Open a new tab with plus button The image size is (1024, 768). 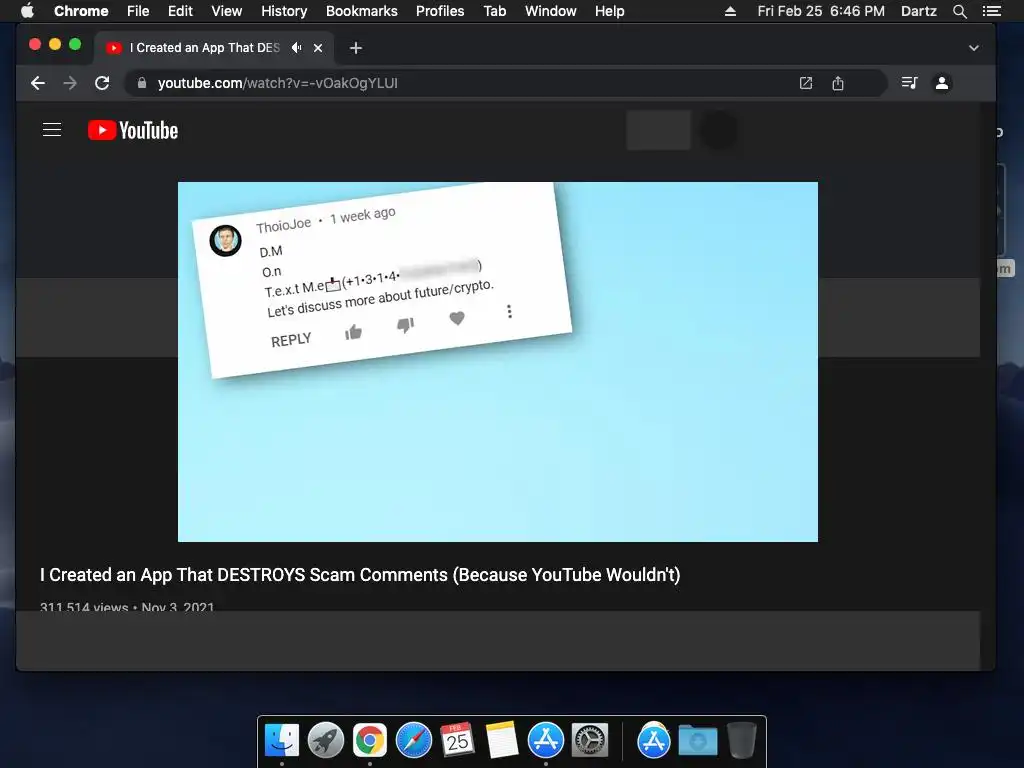point(355,48)
